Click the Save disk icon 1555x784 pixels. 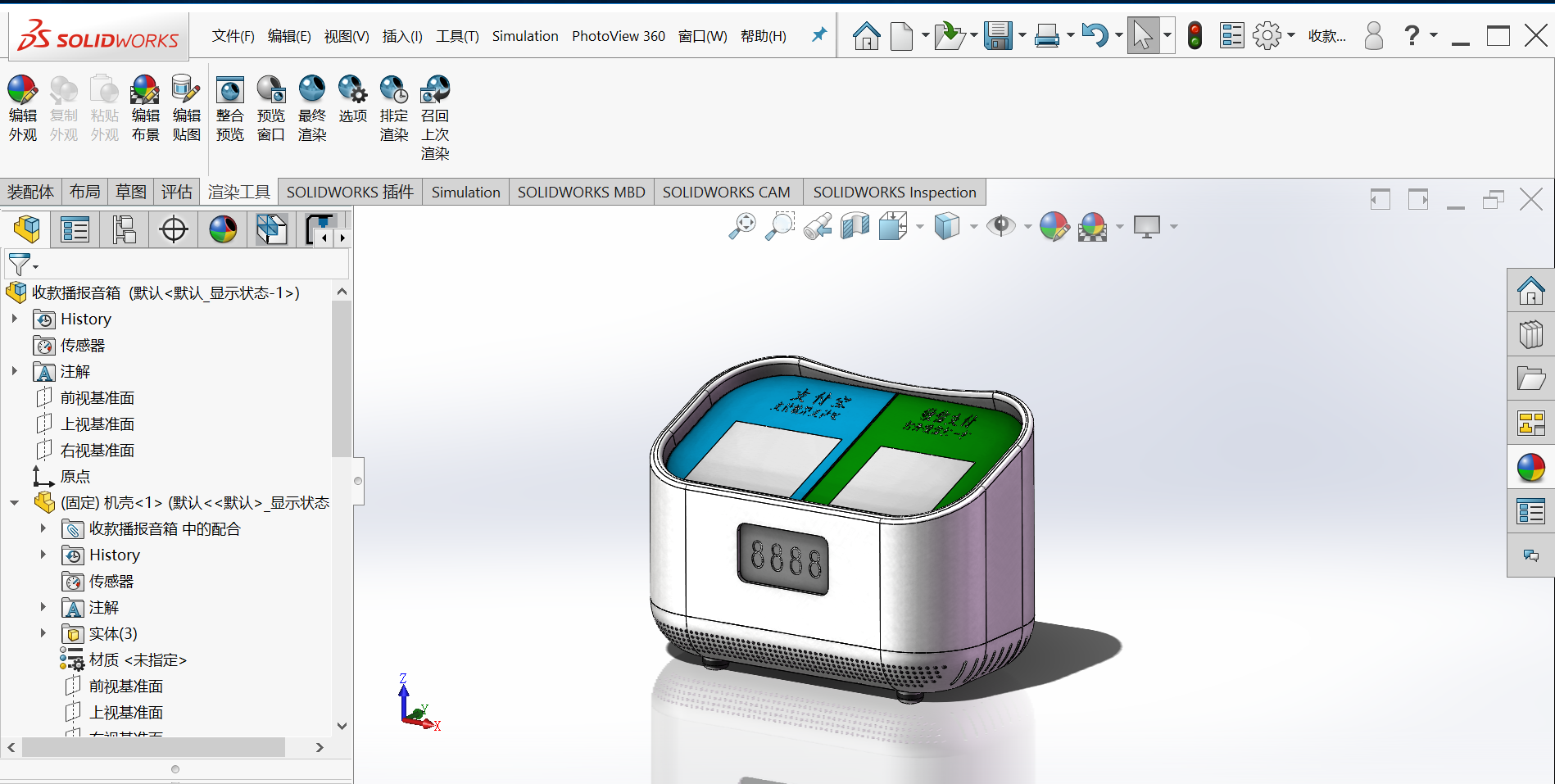tap(998, 36)
